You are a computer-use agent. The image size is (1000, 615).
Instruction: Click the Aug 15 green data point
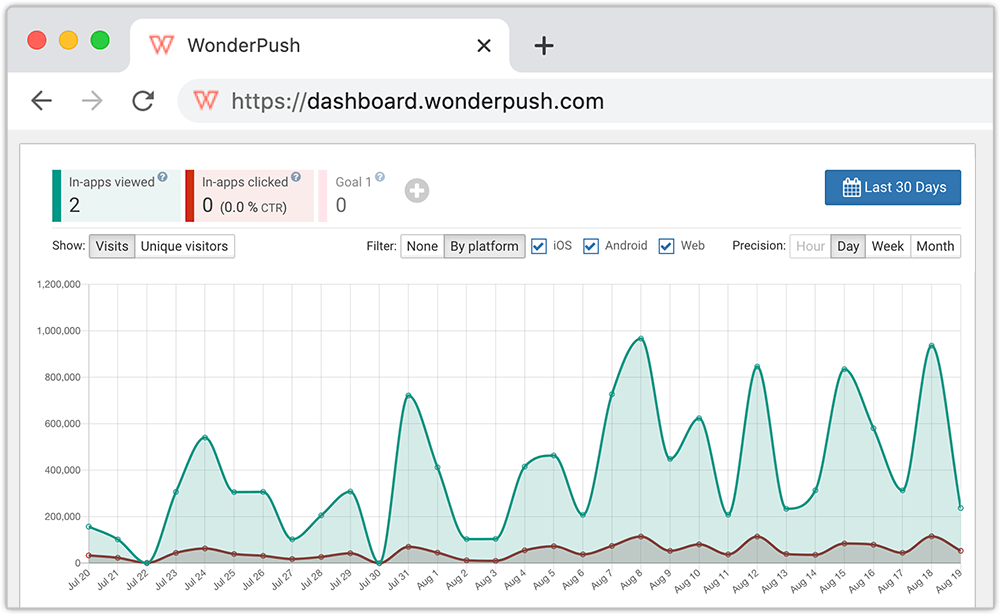tap(844, 369)
